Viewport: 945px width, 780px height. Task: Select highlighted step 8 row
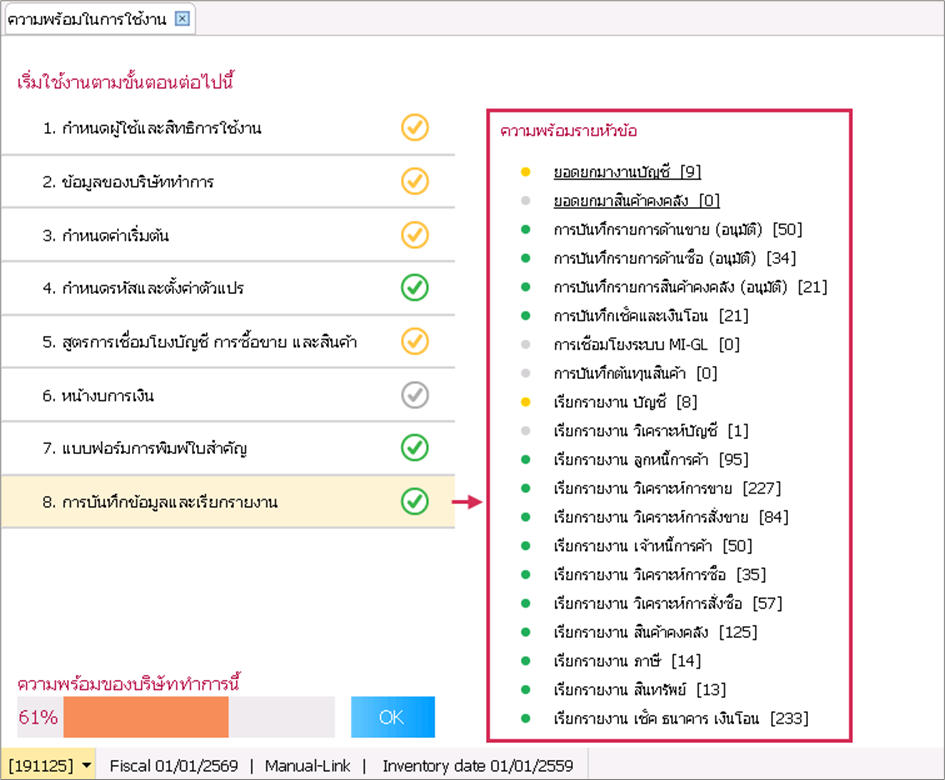(228, 502)
